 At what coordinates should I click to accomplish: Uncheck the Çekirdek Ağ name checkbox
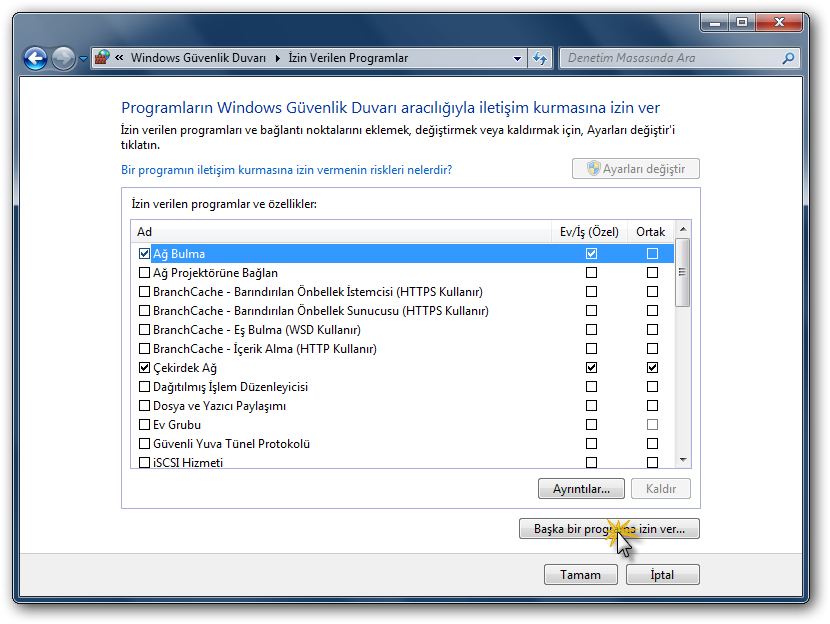144,367
